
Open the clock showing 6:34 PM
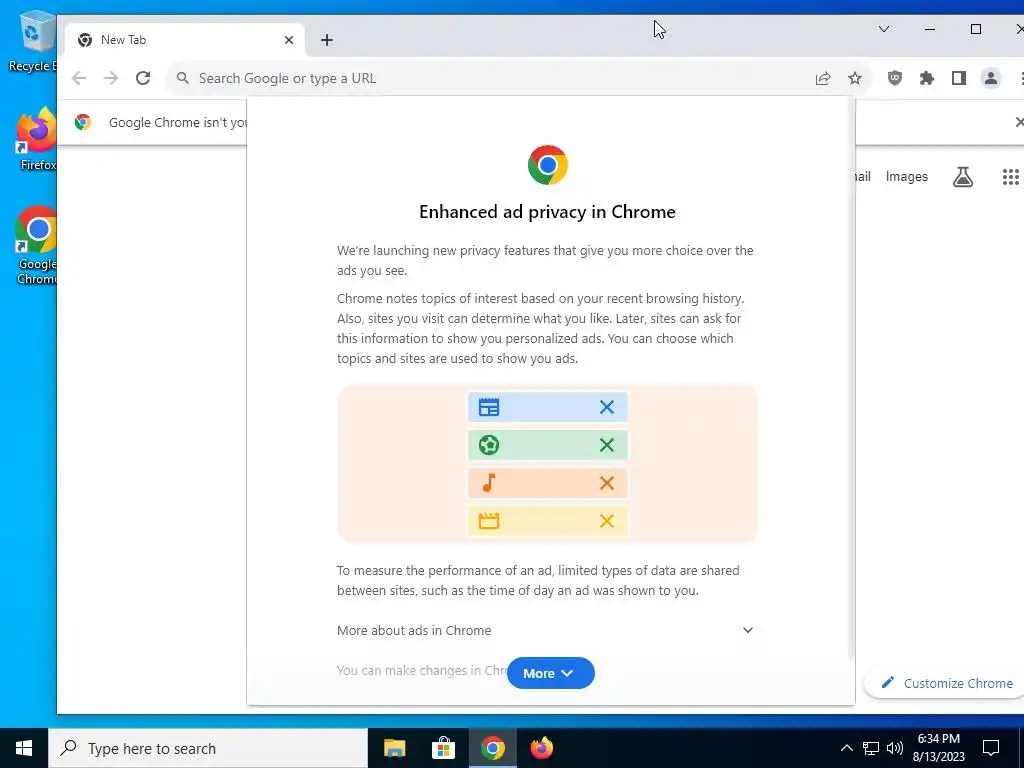click(938, 748)
